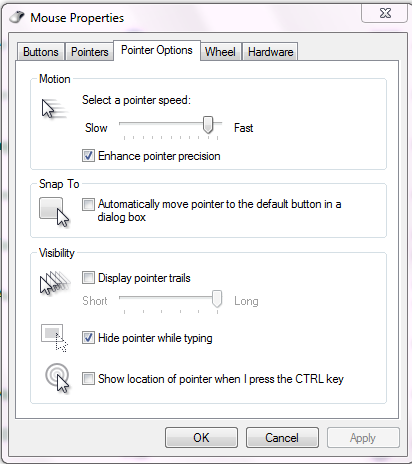This screenshot has width=412, height=464.
Task: Click the OK button
Action: [x=201, y=437]
